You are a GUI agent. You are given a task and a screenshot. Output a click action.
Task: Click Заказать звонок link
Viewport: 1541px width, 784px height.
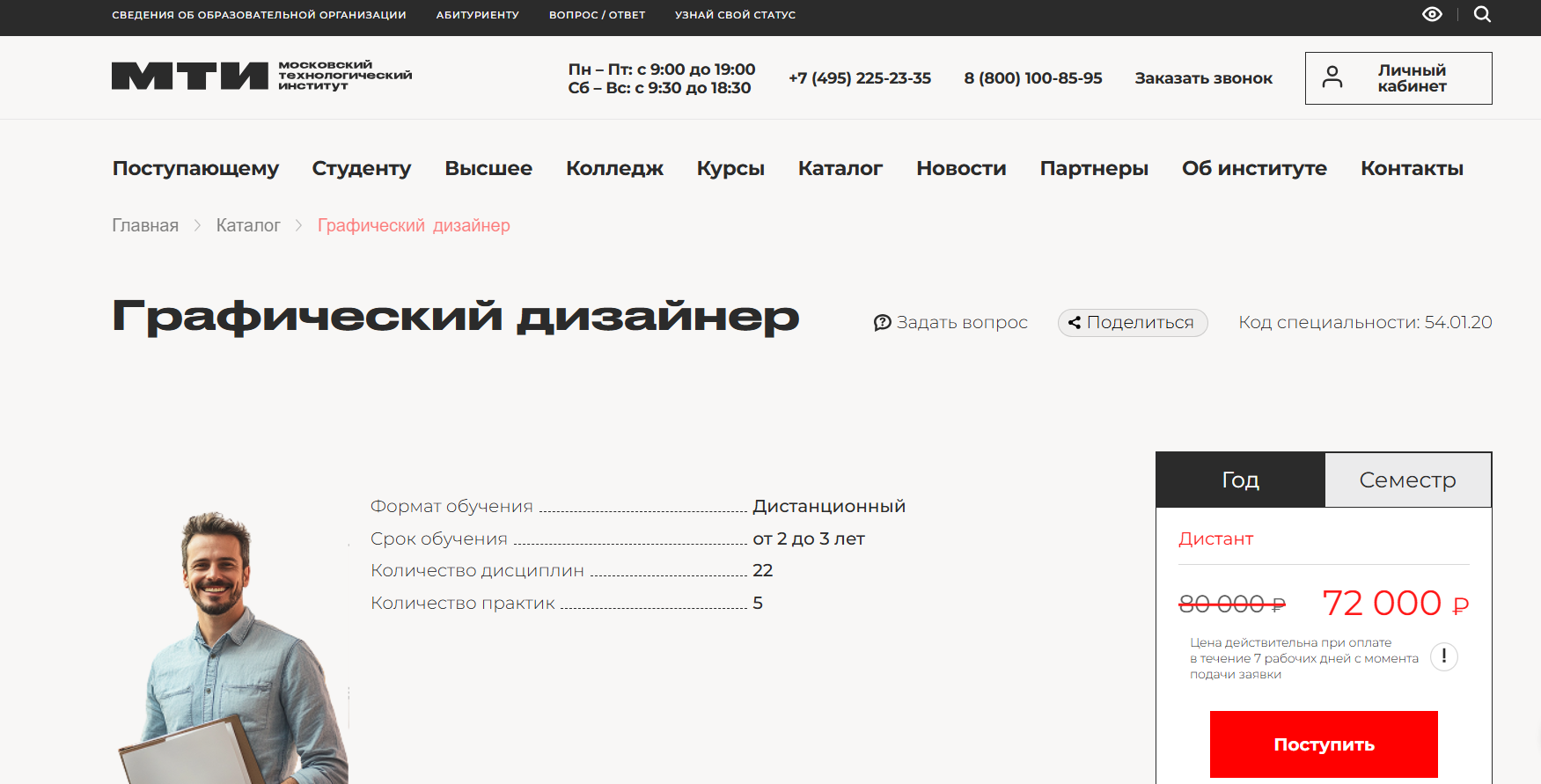pos(1203,78)
